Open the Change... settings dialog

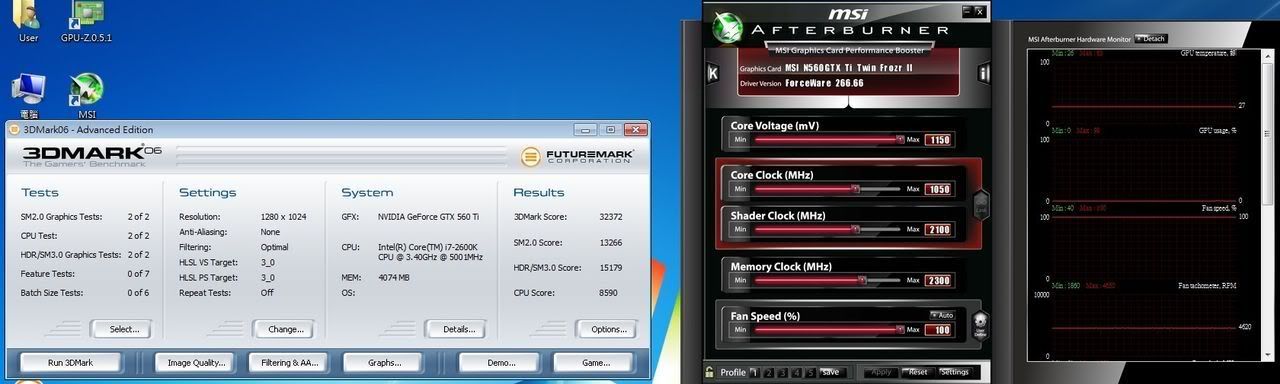click(286, 329)
